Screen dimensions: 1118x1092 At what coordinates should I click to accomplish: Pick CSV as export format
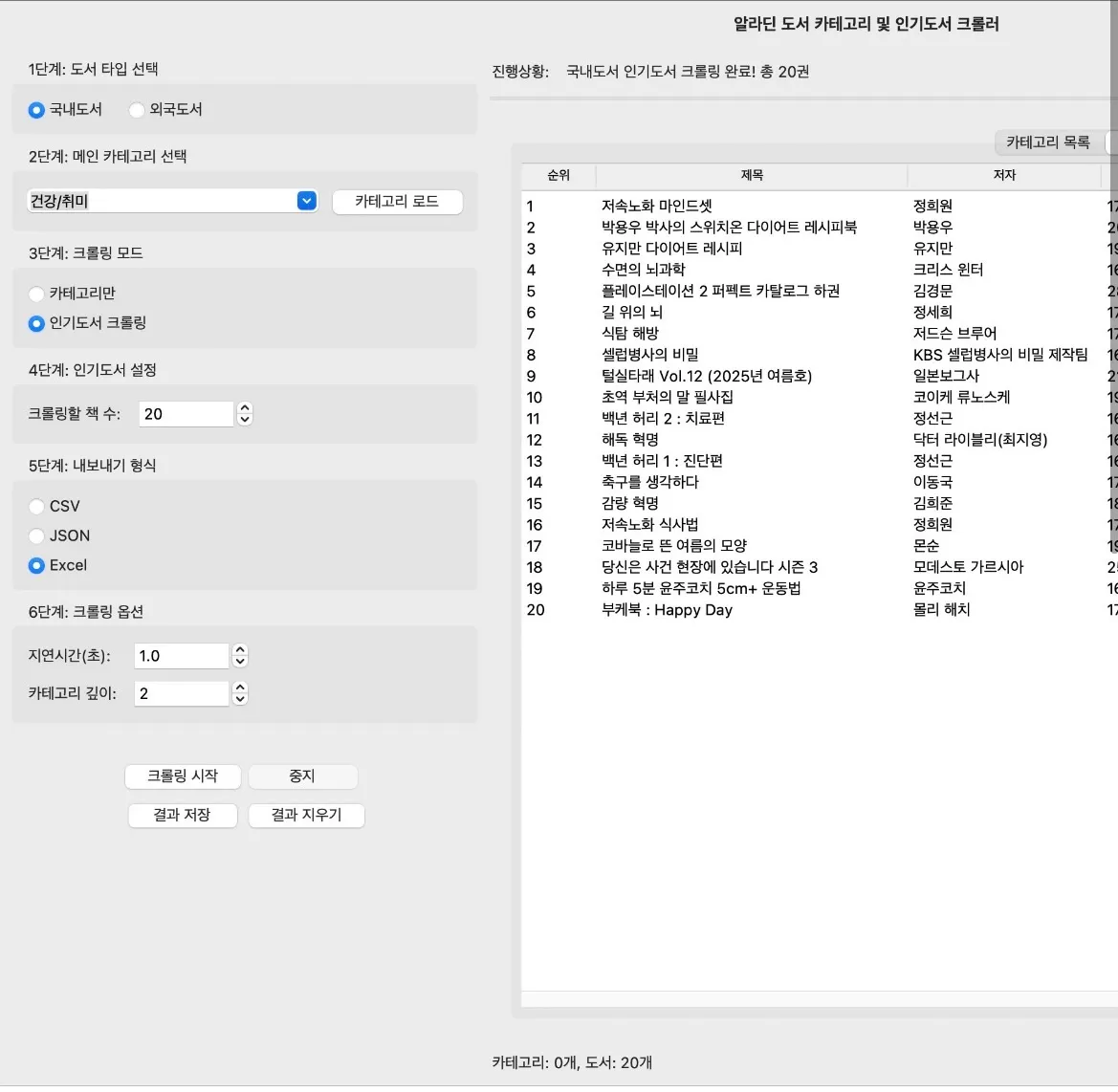[x=36, y=507]
